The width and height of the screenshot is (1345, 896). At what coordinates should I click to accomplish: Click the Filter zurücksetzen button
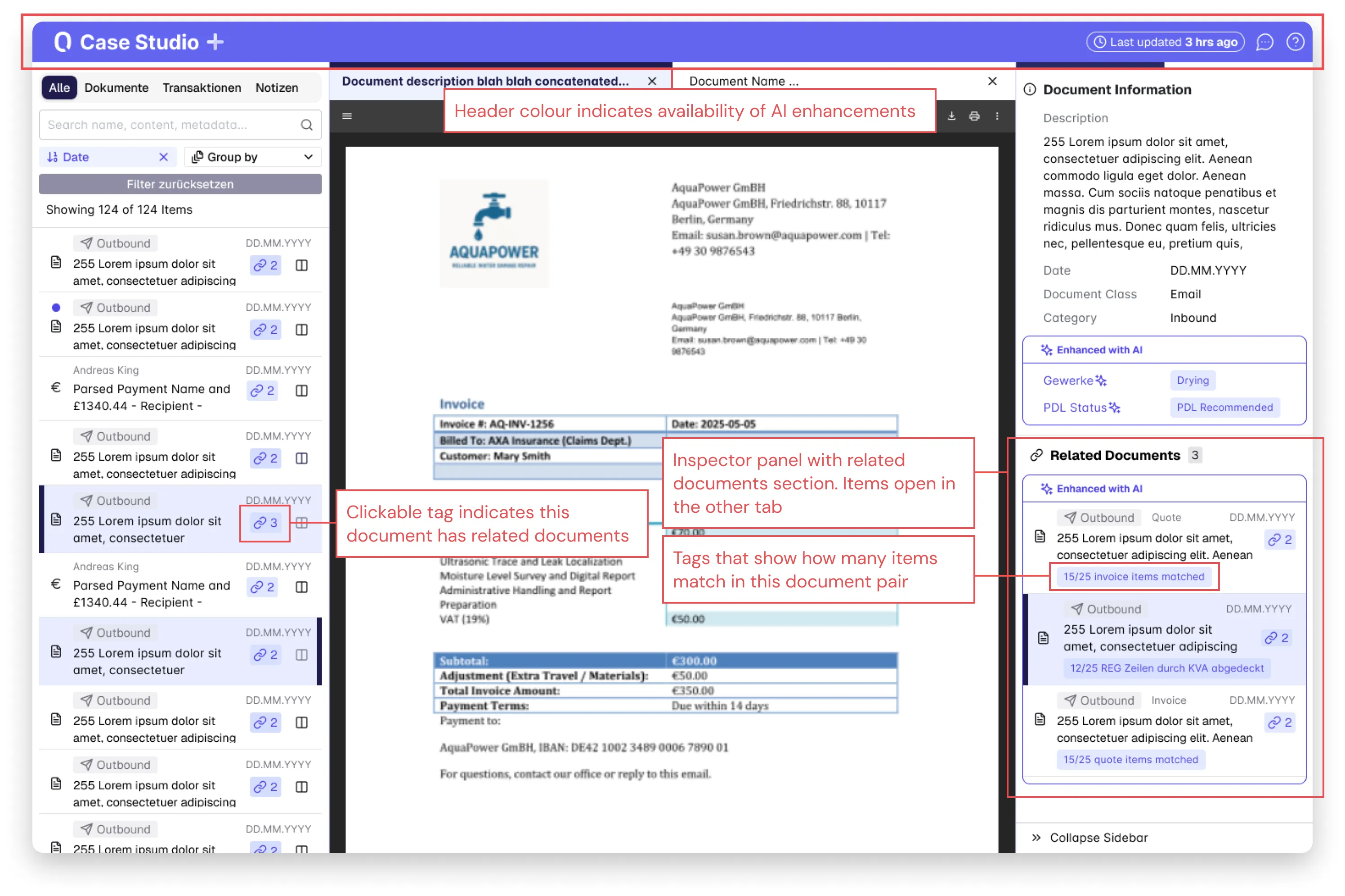(180, 184)
